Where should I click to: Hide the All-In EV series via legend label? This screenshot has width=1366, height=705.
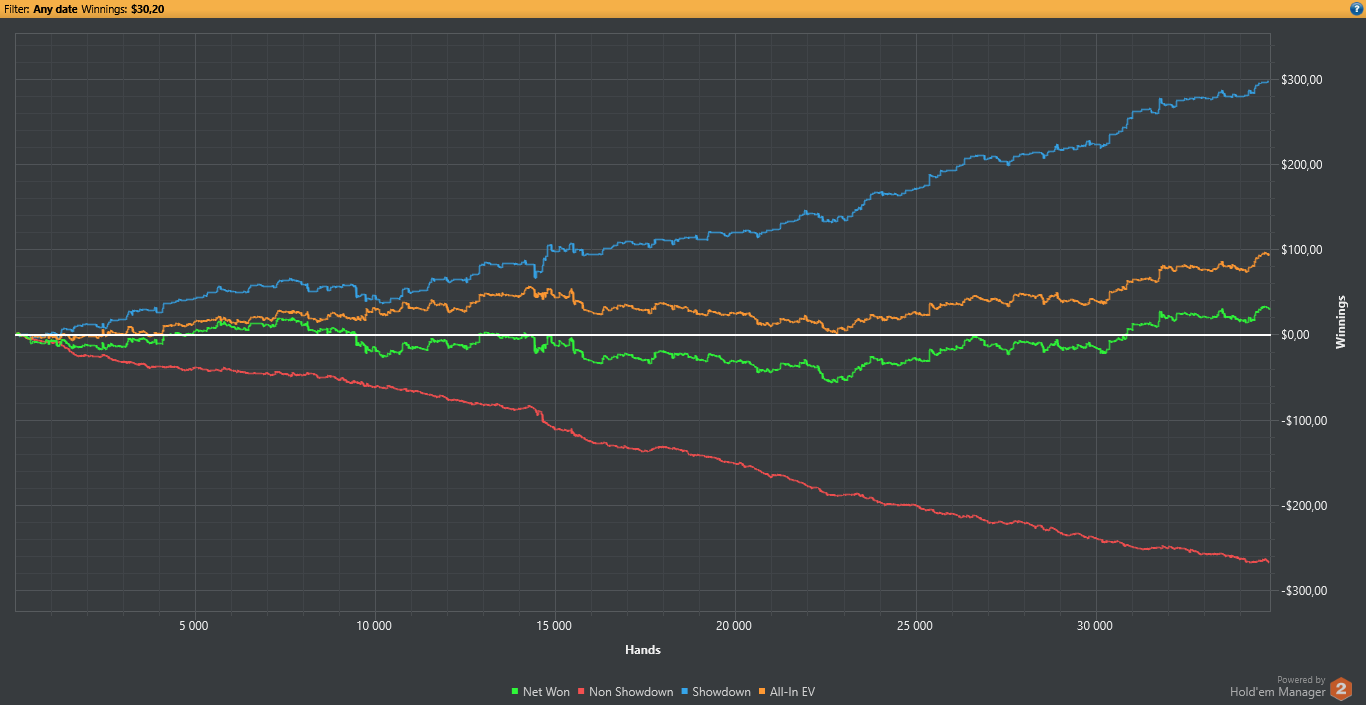tap(793, 692)
